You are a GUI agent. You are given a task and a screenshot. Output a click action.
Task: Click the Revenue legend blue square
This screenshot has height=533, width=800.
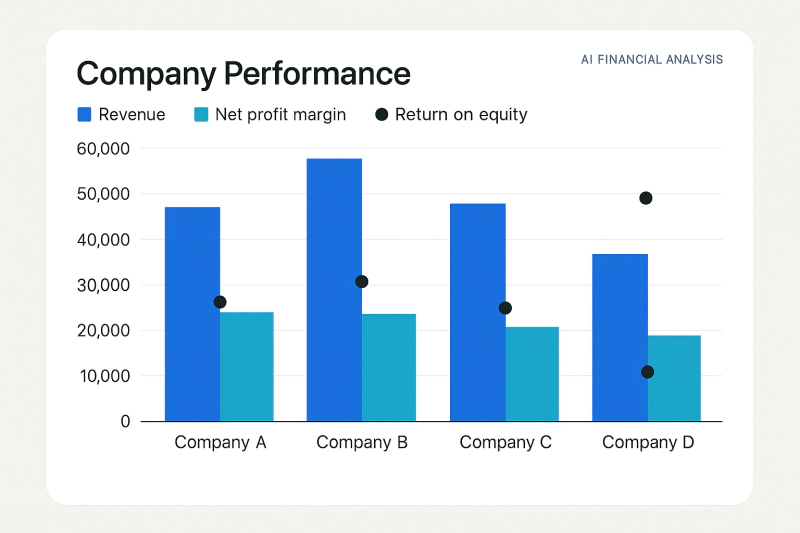(x=84, y=114)
